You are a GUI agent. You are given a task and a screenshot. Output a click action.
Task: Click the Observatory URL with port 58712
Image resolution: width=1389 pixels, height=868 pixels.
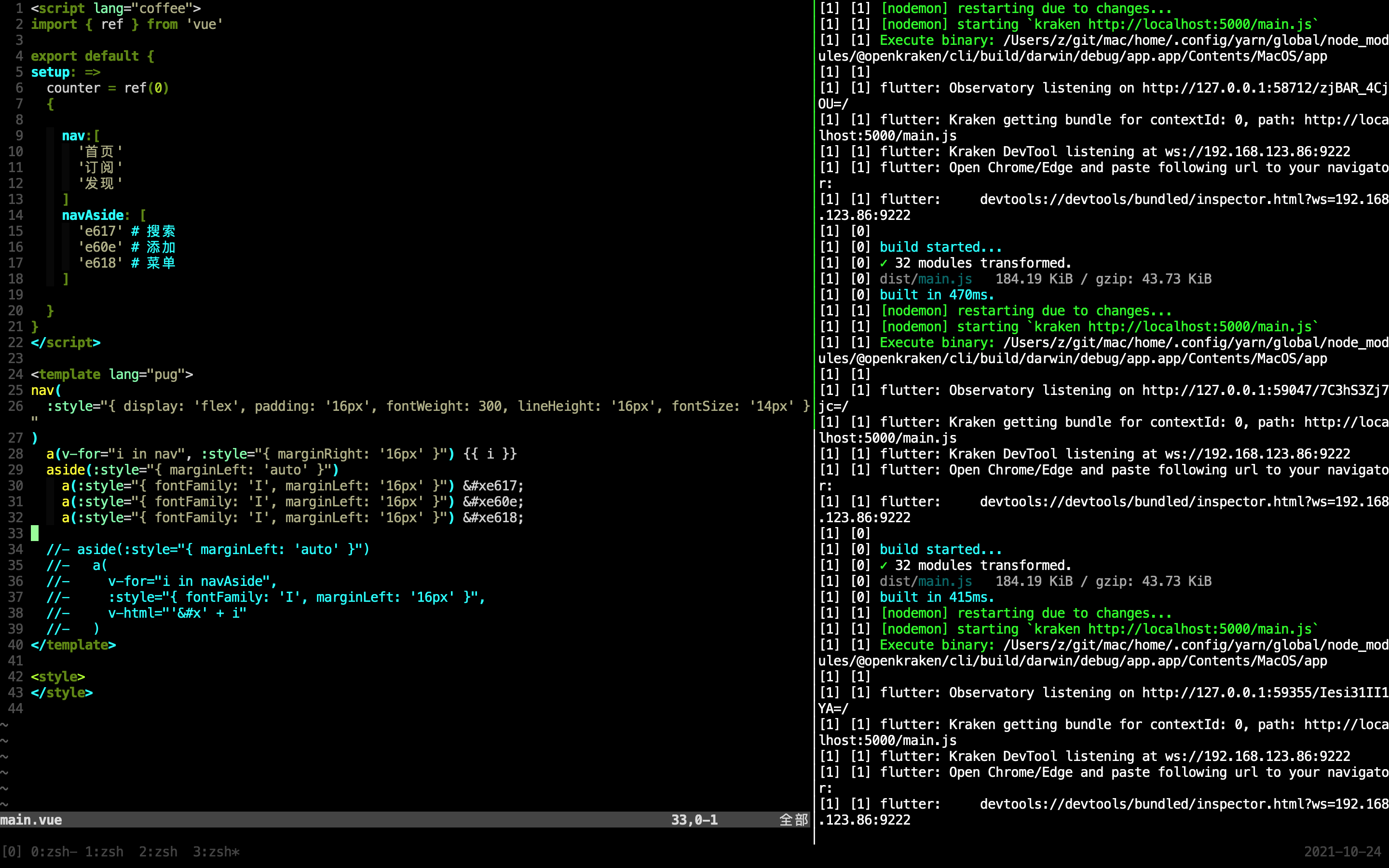[x=1265, y=88]
